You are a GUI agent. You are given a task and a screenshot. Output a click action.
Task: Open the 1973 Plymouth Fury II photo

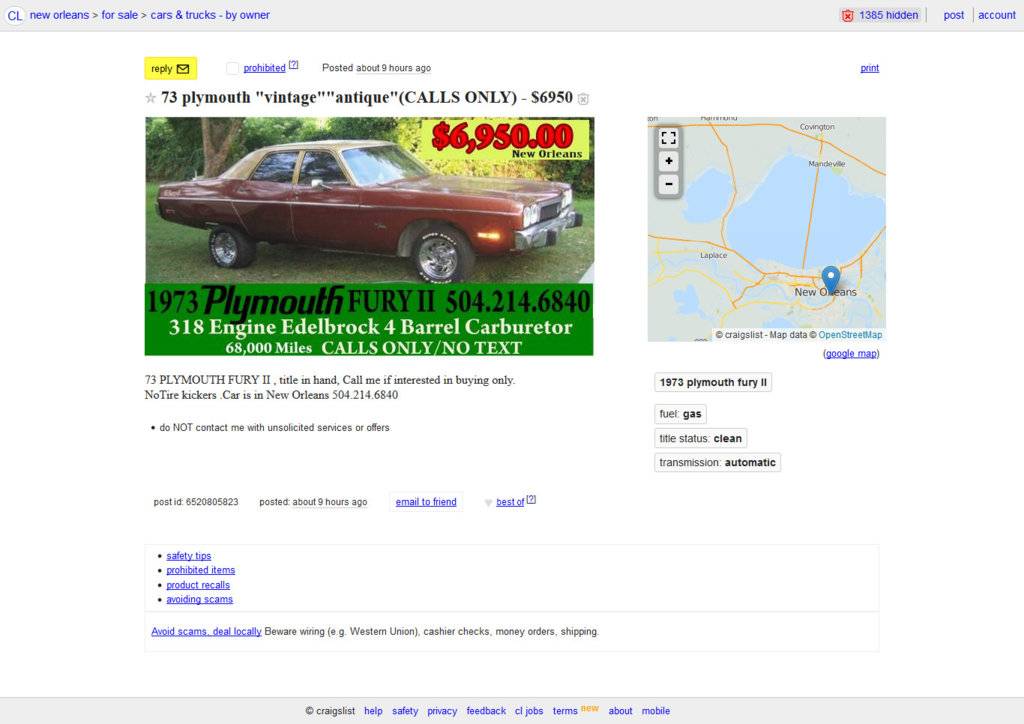369,236
